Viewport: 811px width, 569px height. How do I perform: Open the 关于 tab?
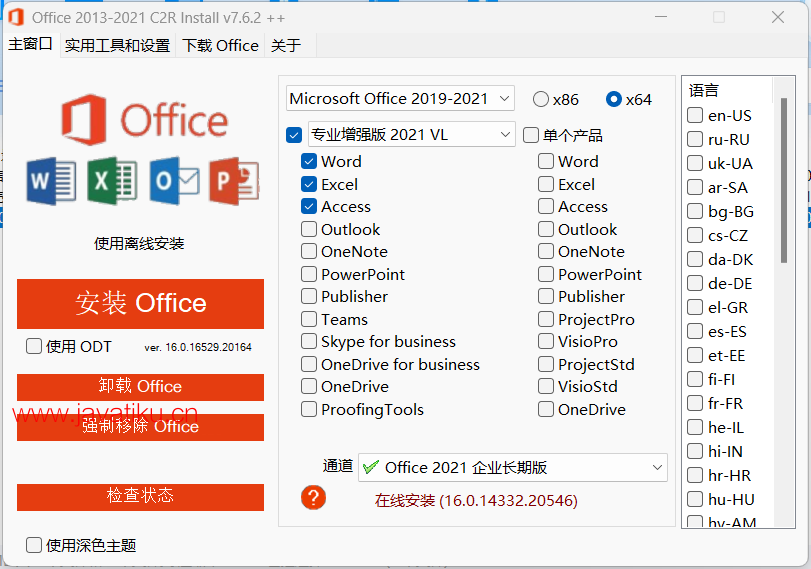click(286, 46)
